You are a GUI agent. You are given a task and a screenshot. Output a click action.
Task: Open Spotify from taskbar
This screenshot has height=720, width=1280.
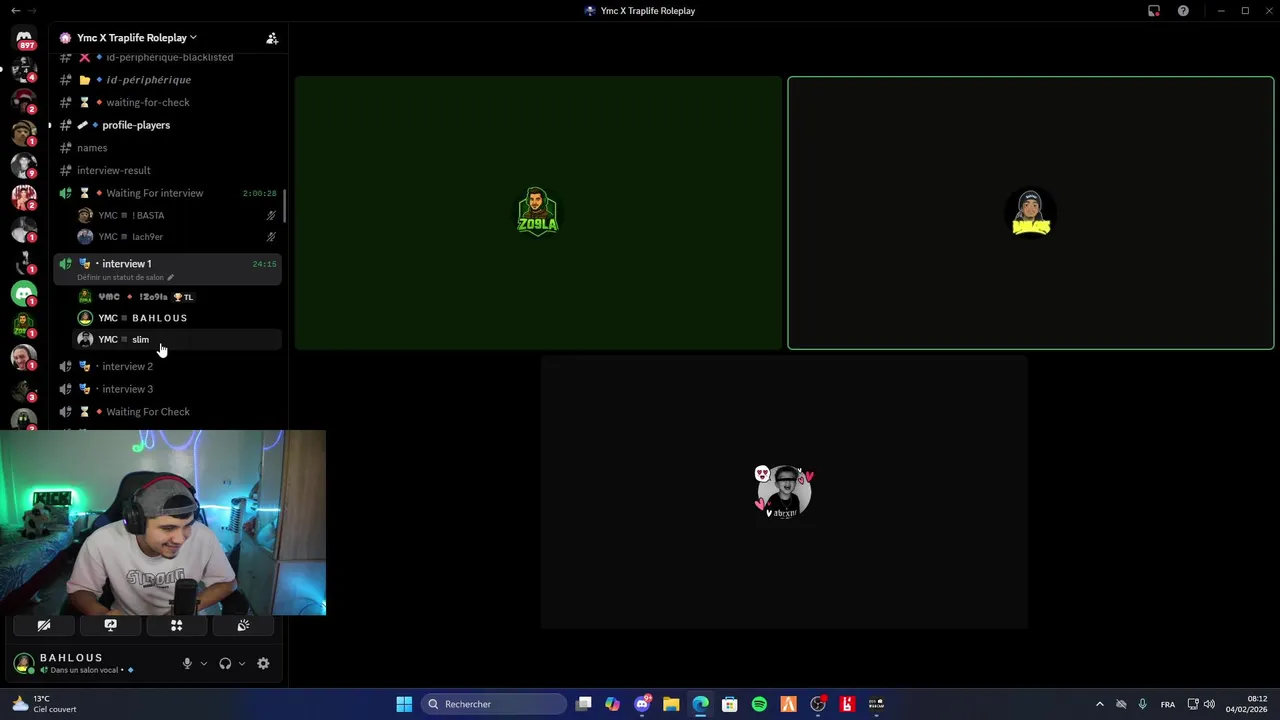click(x=759, y=704)
